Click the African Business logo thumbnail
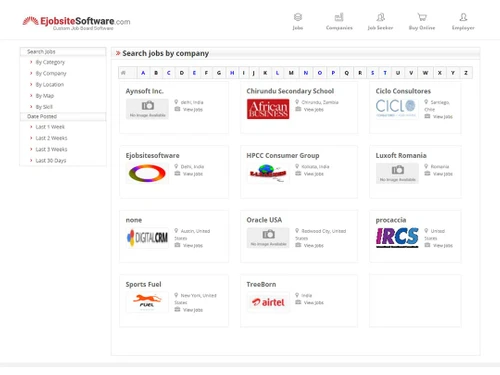The image size is (500, 375). (x=268, y=109)
